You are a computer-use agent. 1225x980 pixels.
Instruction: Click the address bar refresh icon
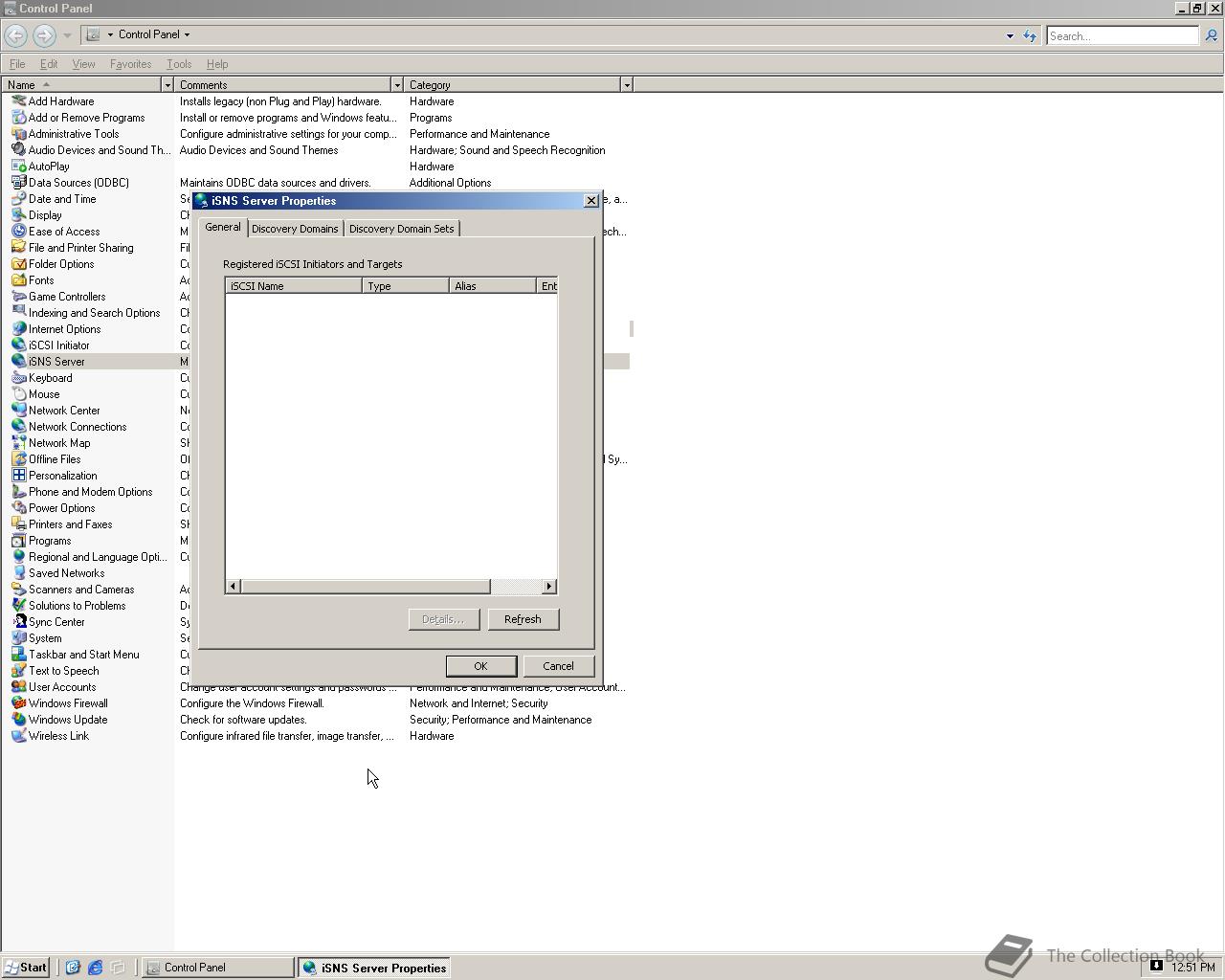click(x=1030, y=36)
